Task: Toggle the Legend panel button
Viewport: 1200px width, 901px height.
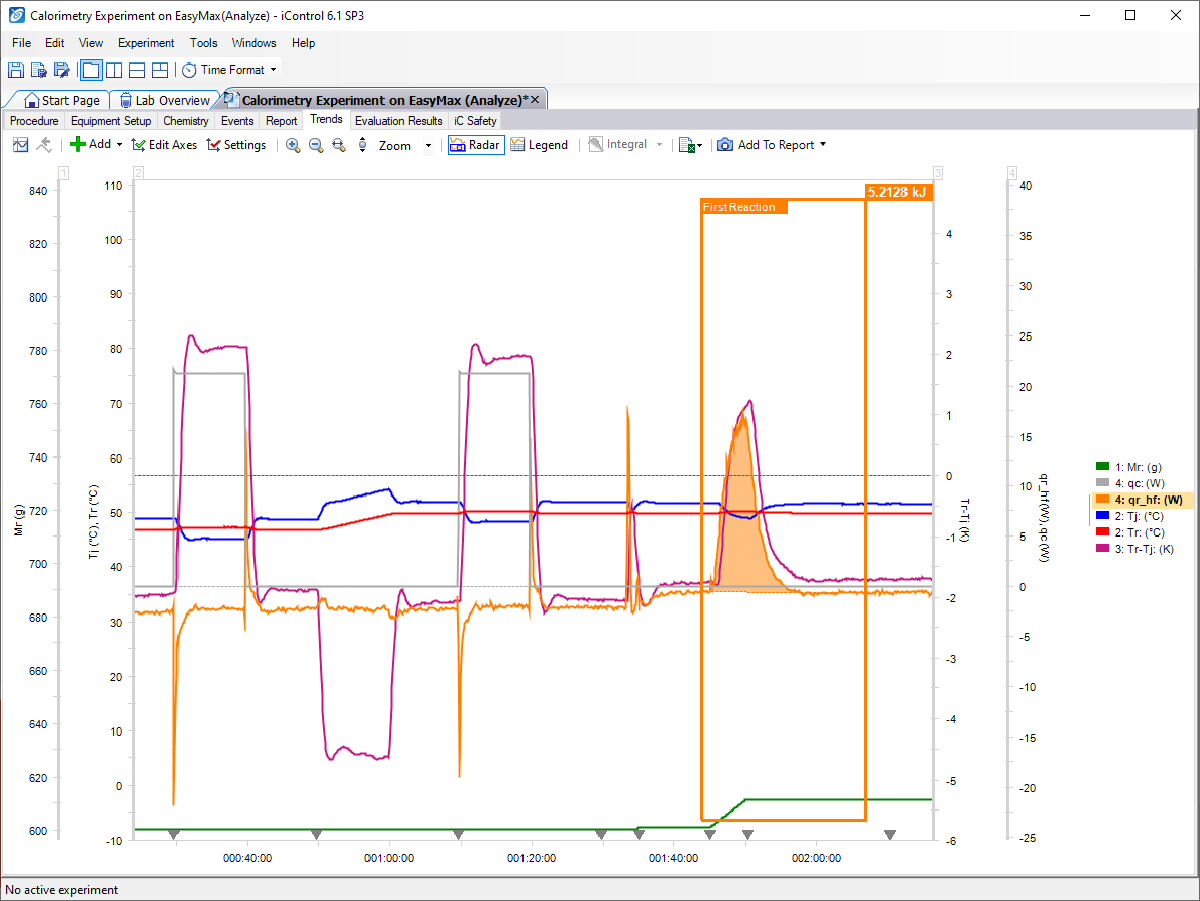Action: (539, 145)
